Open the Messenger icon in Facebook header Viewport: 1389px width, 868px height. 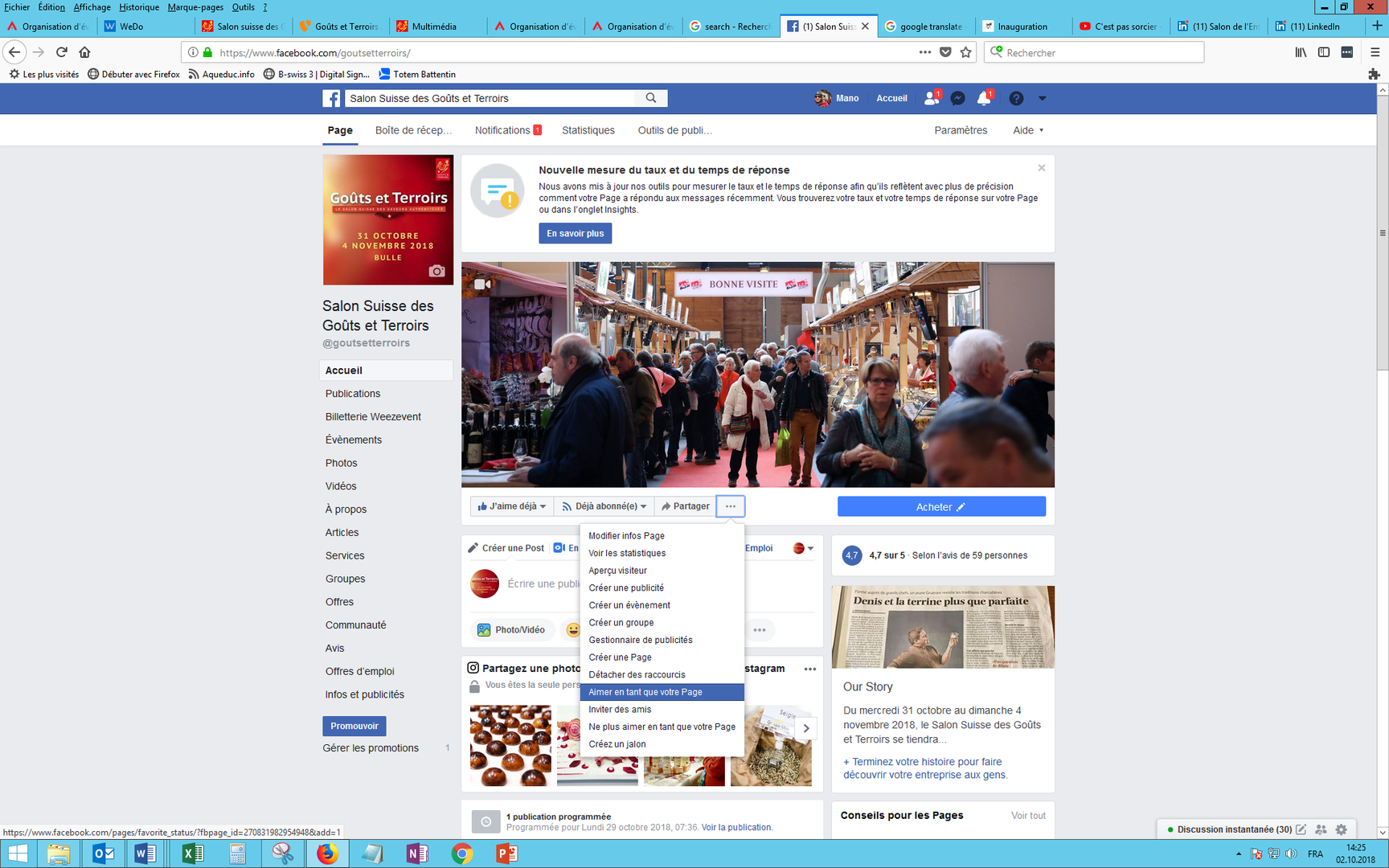957,98
